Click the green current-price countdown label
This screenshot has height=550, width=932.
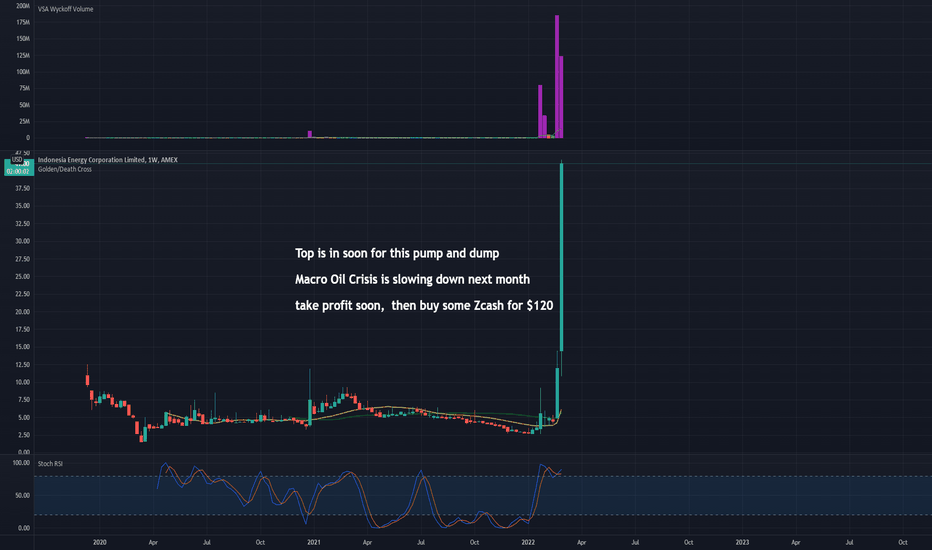click(x=18, y=168)
